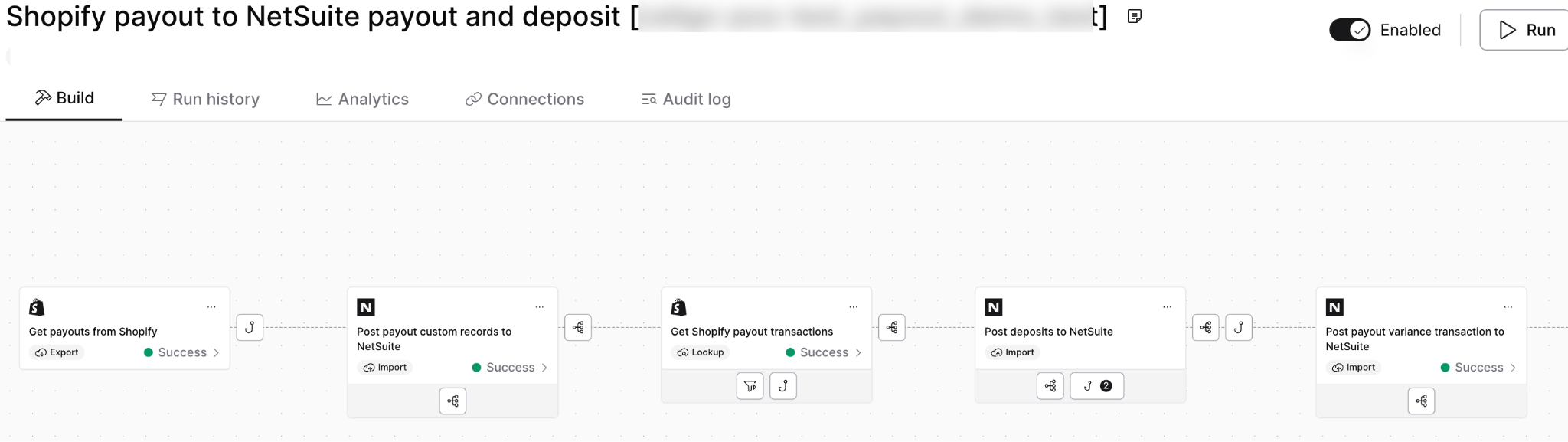
Task: Expand Success status on Get payouts from Shopify
Action: tap(182, 352)
